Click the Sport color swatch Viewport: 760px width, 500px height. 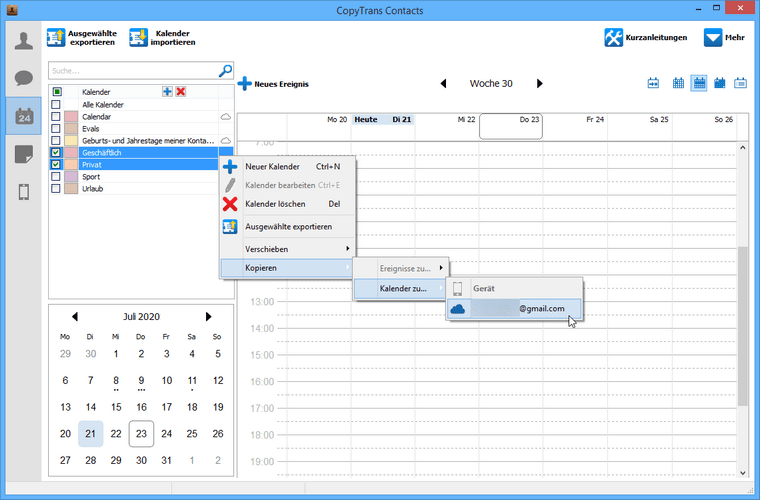pyautogui.click(x=71, y=176)
